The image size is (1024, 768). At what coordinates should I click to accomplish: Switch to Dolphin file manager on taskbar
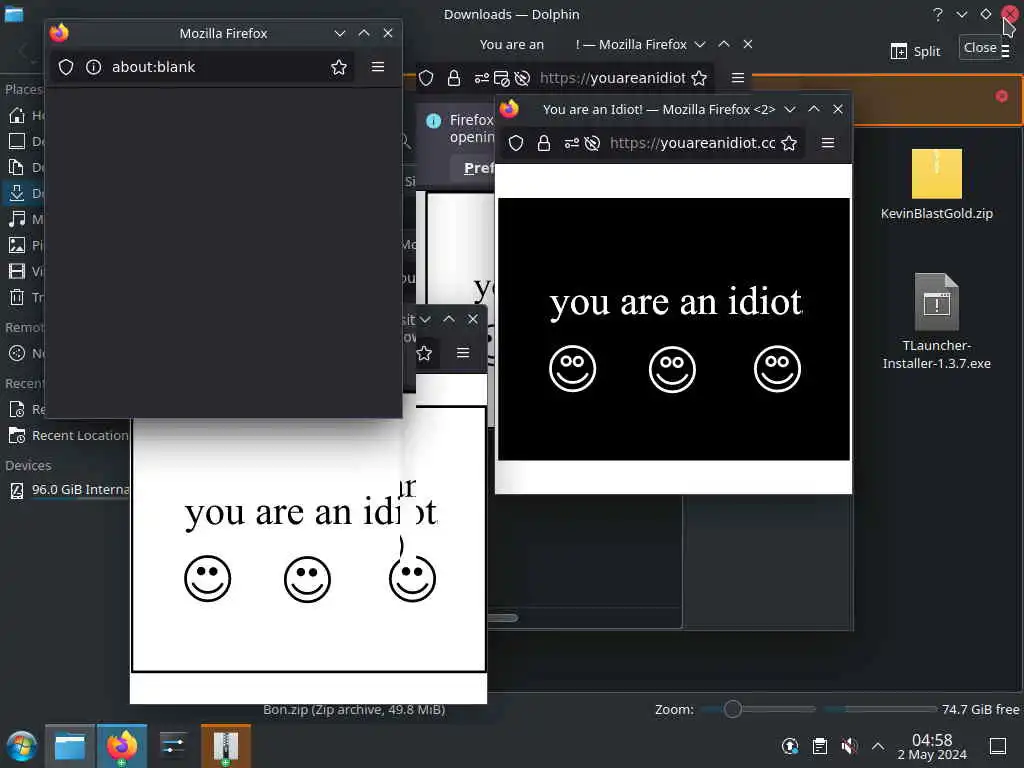tap(70, 746)
